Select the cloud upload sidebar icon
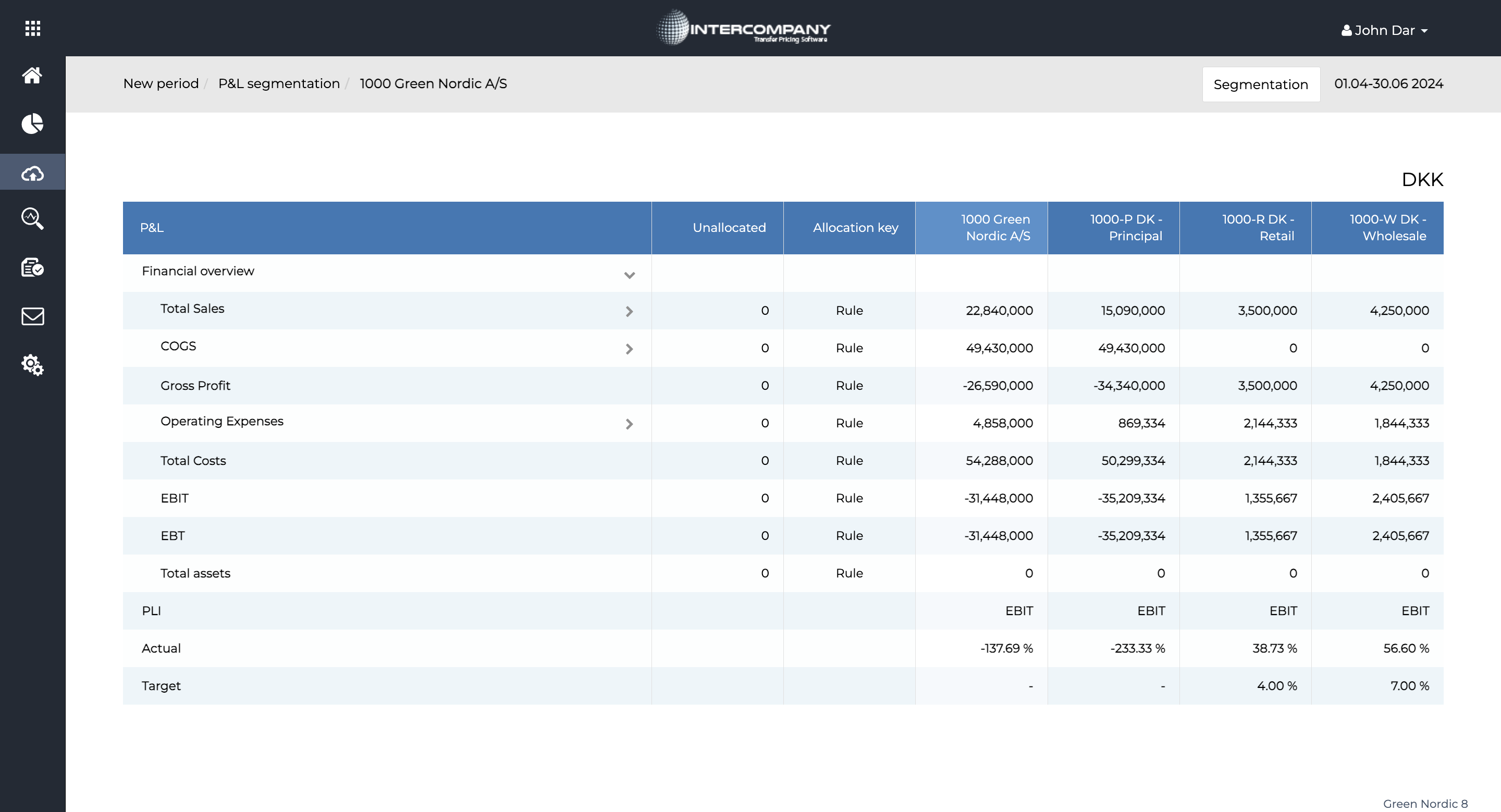This screenshot has width=1501, height=812. point(32,173)
